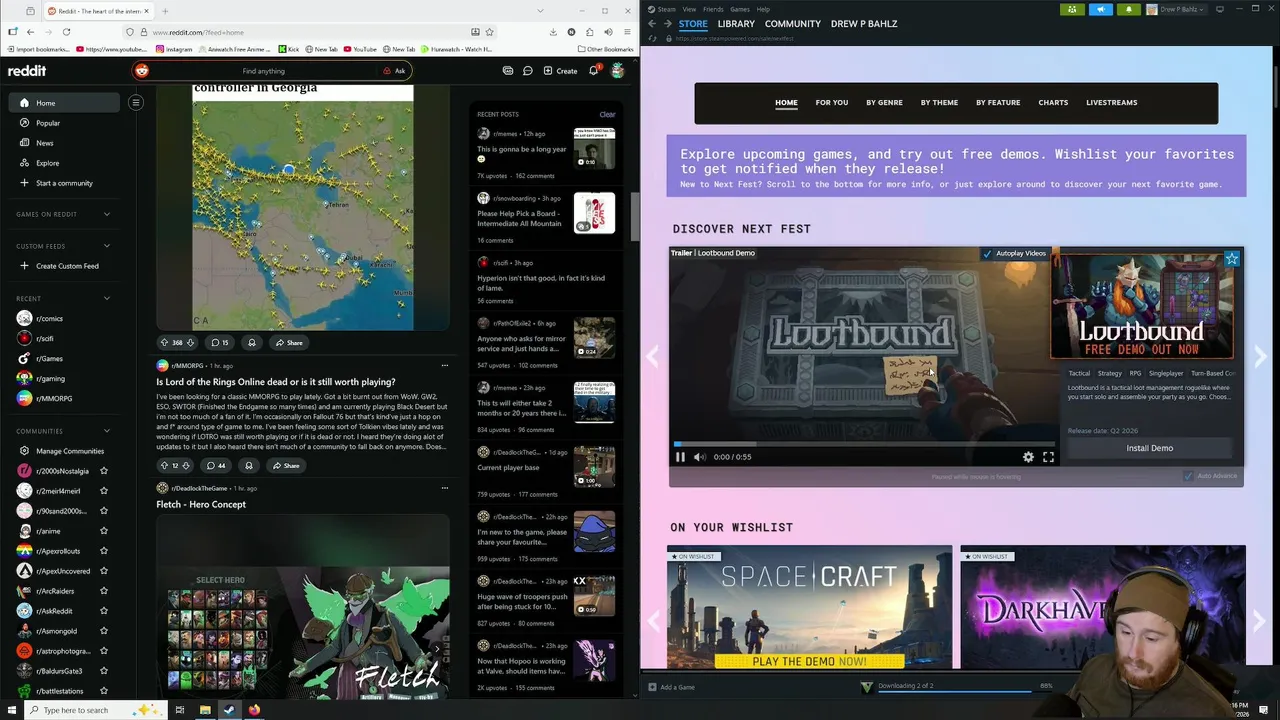
Task: Downvote the post with 368 votes
Action: click(190, 342)
